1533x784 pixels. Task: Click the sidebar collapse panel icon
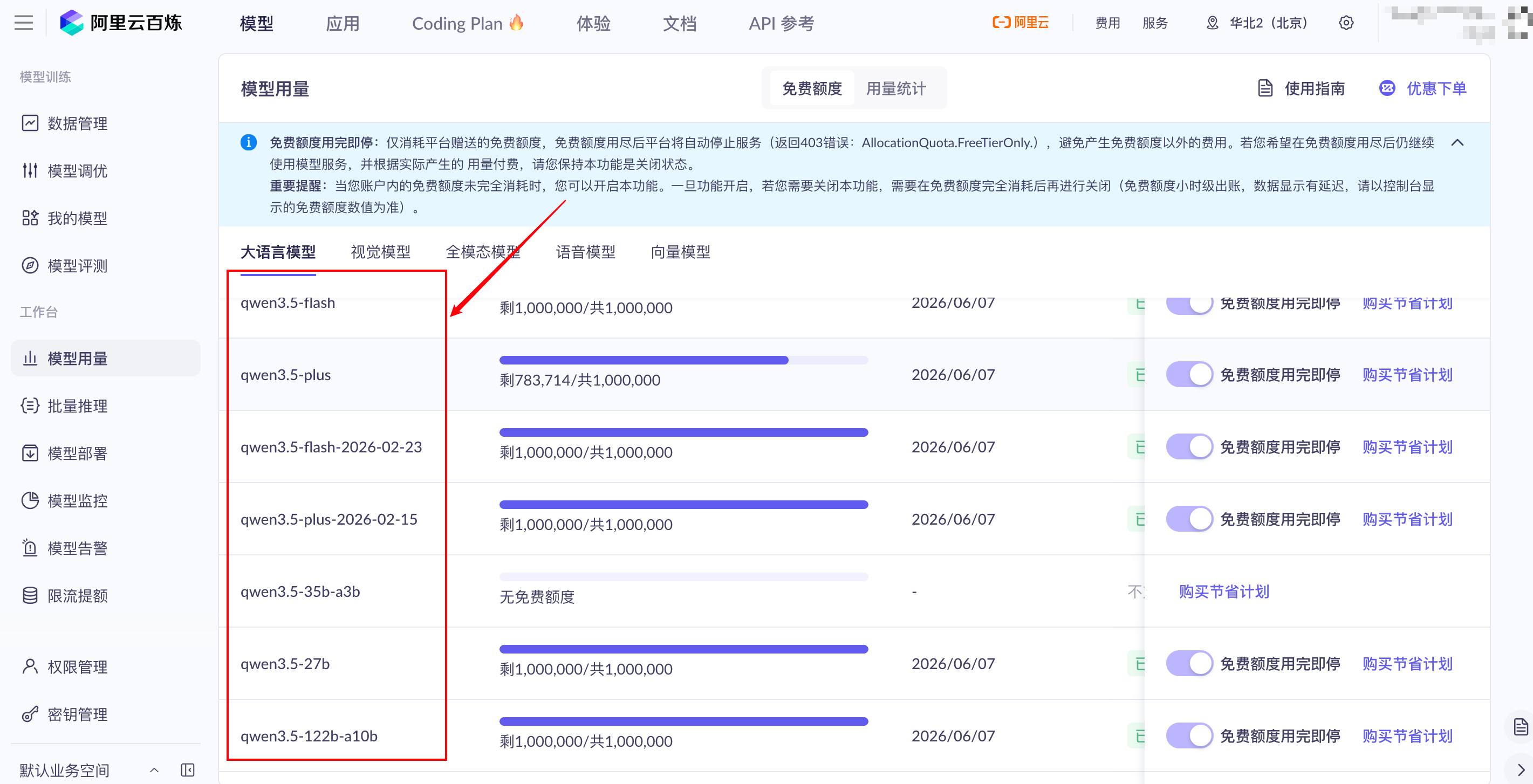pos(188,770)
